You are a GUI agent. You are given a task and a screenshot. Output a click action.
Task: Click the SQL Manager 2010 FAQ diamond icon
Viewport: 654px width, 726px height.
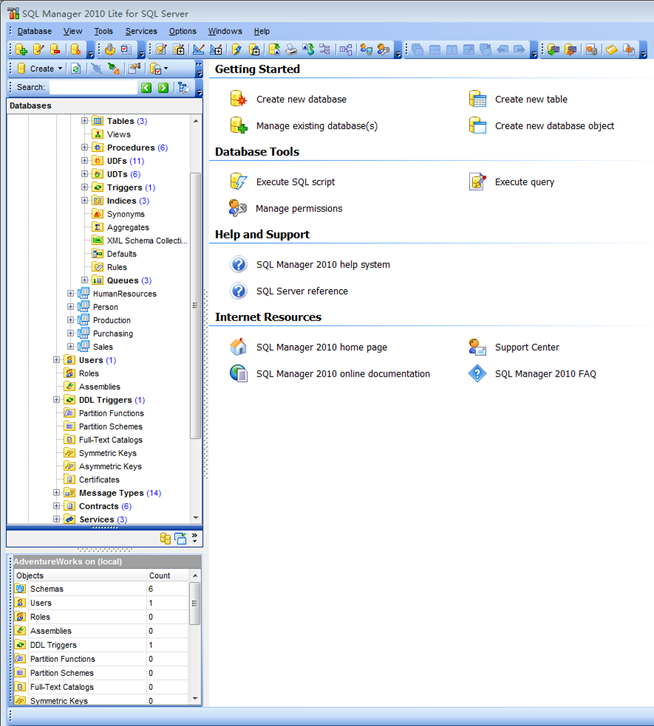(x=477, y=373)
